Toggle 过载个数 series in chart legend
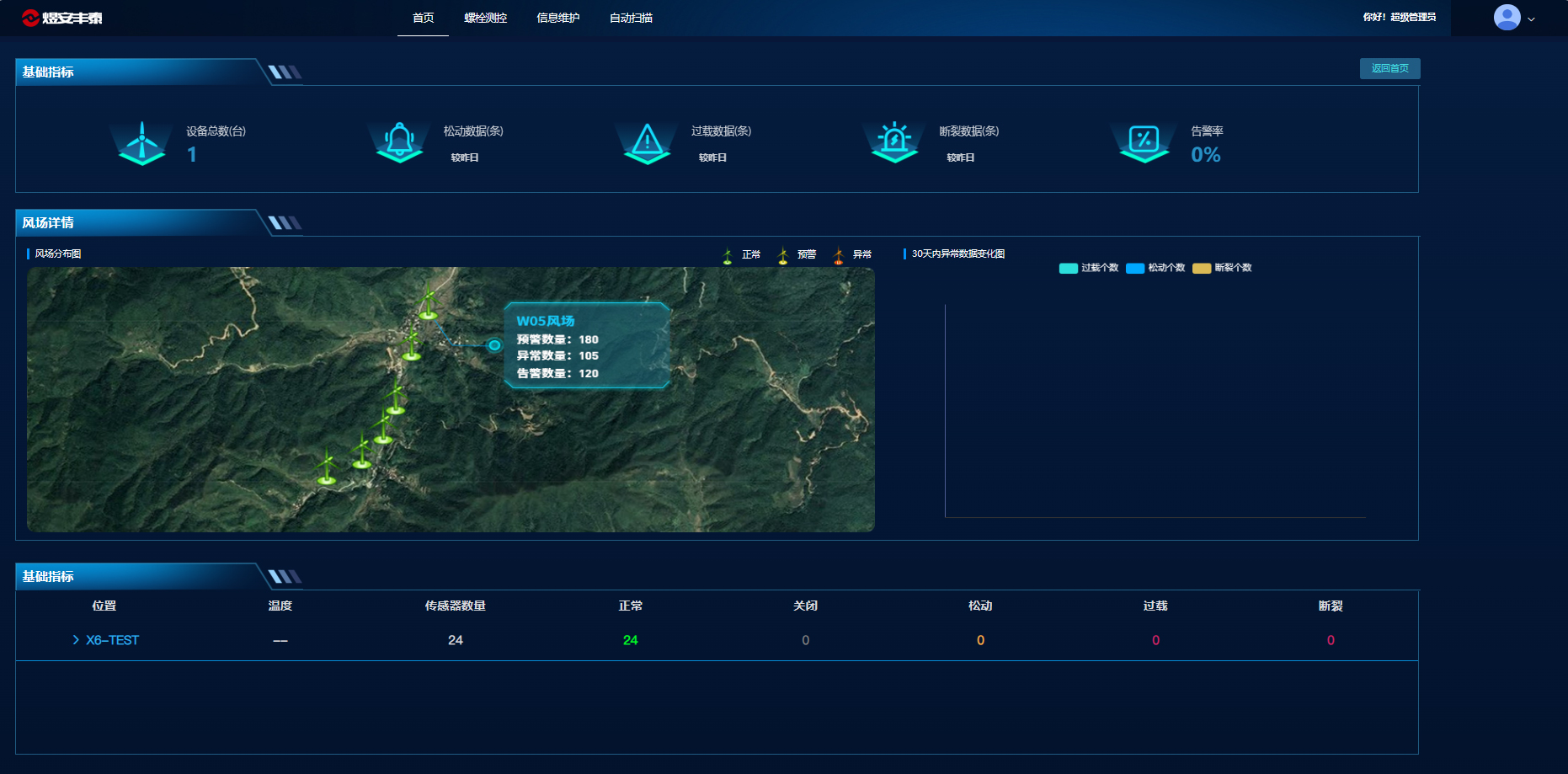The height and width of the screenshot is (774, 1568). click(x=1089, y=268)
